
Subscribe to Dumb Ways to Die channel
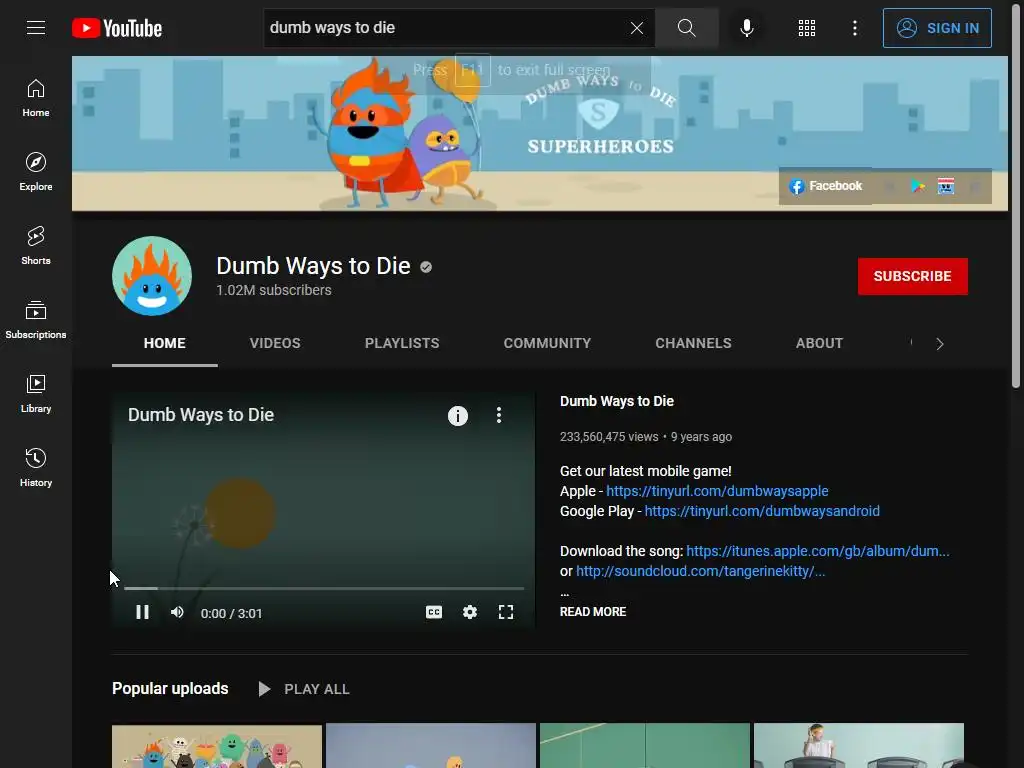(912, 276)
